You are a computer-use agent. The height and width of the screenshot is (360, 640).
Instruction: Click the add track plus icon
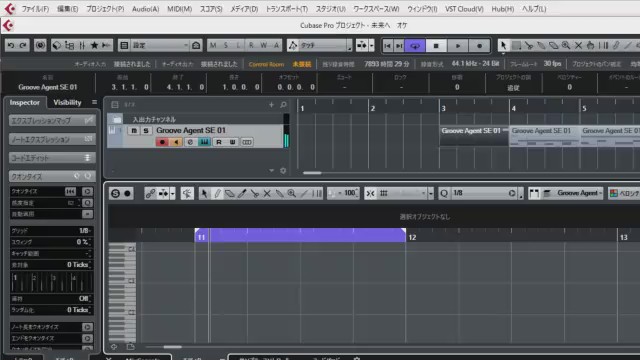[x=271, y=105]
